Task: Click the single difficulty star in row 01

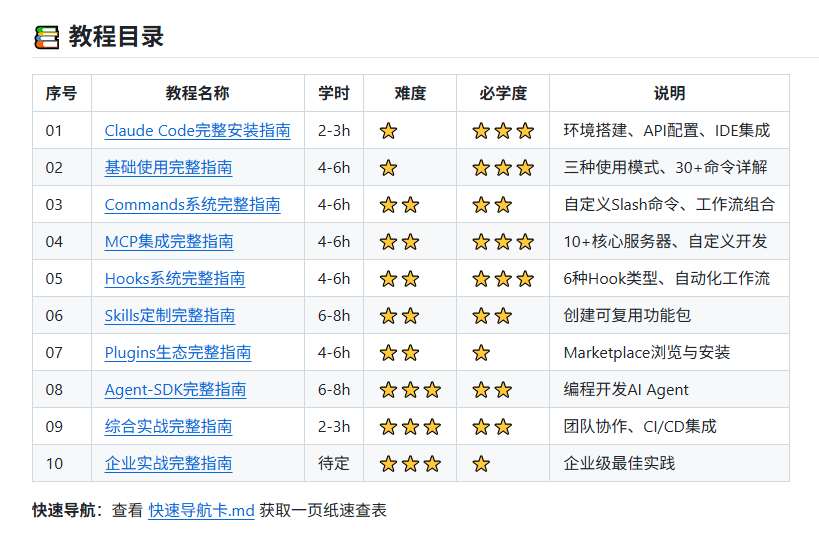Action: (388, 131)
